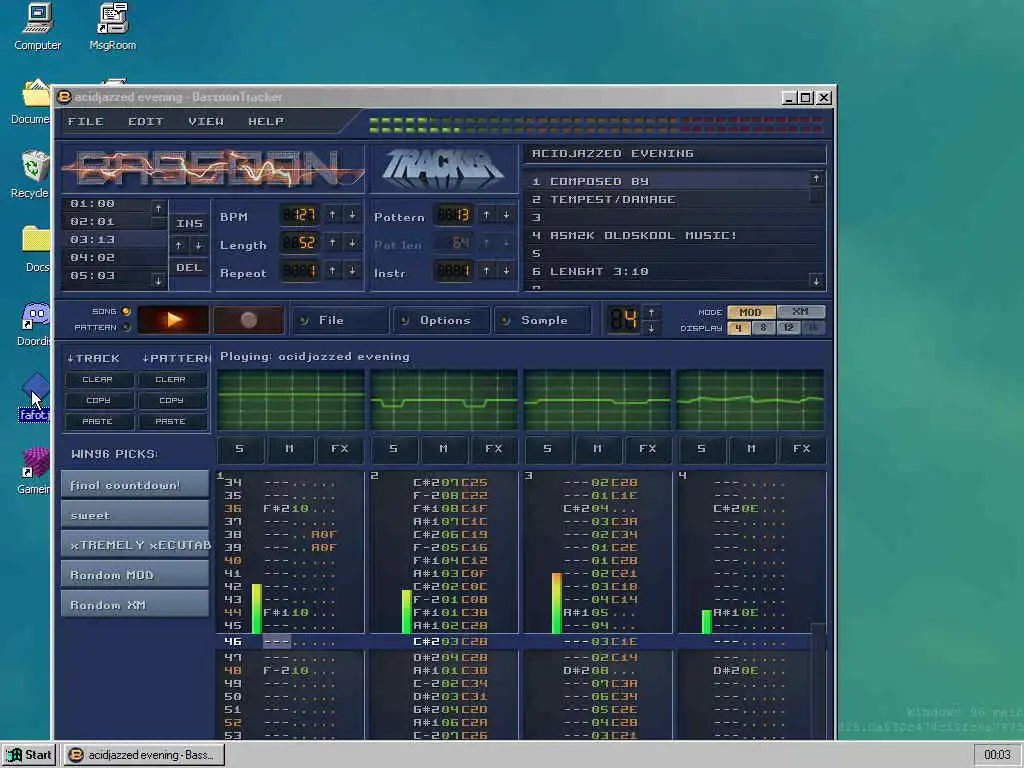Switch to XM mode
This screenshot has height=768, width=1024.
click(x=801, y=312)
